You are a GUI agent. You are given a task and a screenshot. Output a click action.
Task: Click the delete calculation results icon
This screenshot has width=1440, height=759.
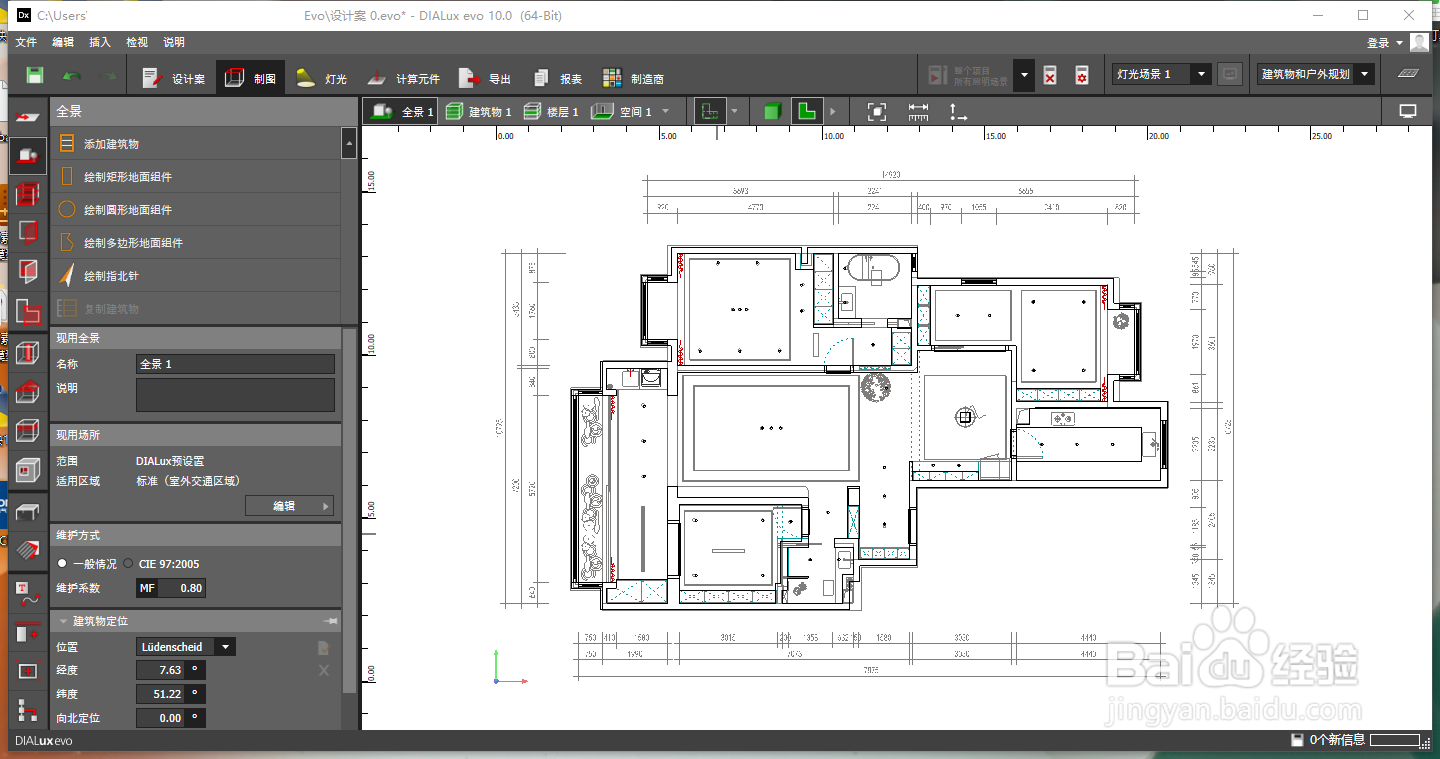tap(1050, 75)
